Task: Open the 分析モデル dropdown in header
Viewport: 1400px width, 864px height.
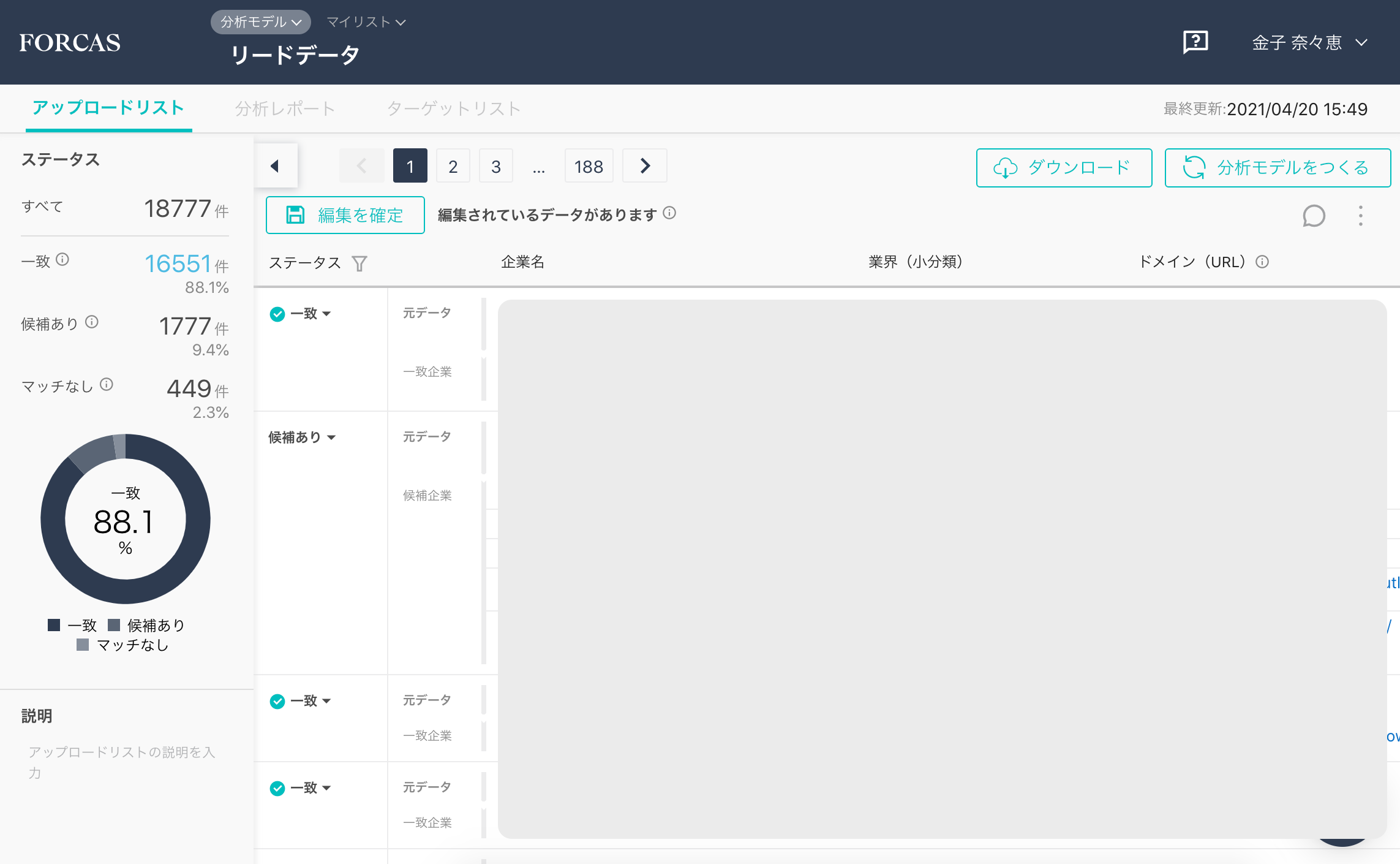Action: pos(260,22)
